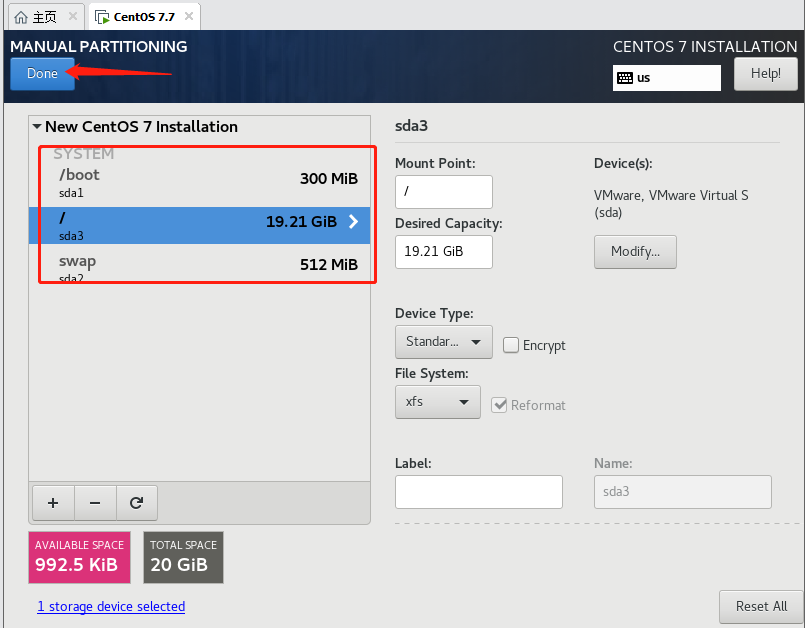The image size is (805, 628).
Task: Select the /boot sda1 partition
Action: coord(200,182)
